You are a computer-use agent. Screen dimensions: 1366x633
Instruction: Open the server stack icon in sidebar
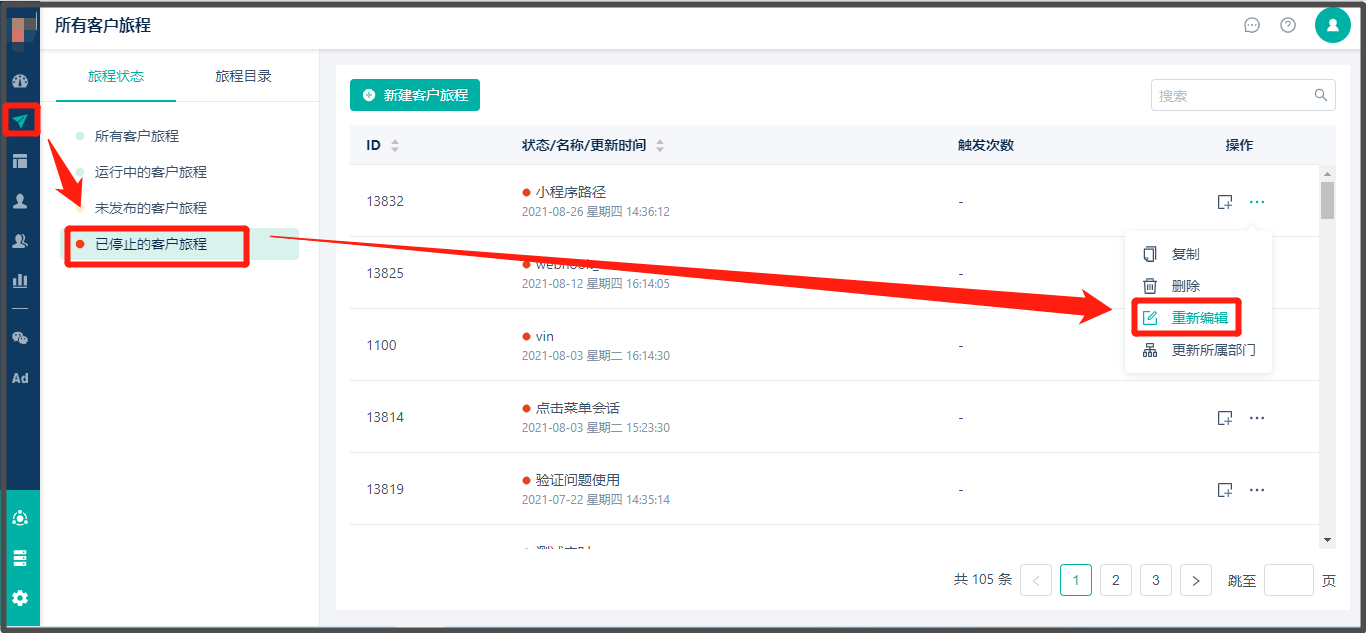20,558
